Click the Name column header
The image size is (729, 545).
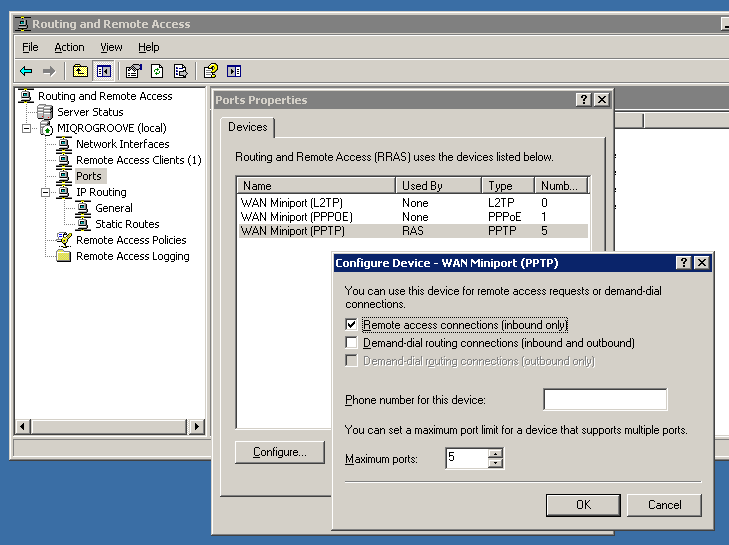click(x=316, y=186)
